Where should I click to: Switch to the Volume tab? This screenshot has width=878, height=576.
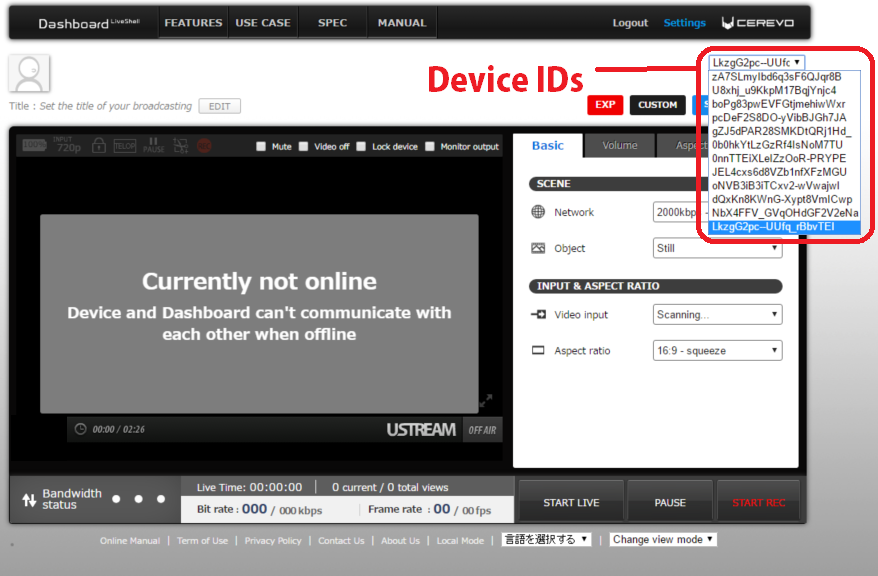pos(620,146)
